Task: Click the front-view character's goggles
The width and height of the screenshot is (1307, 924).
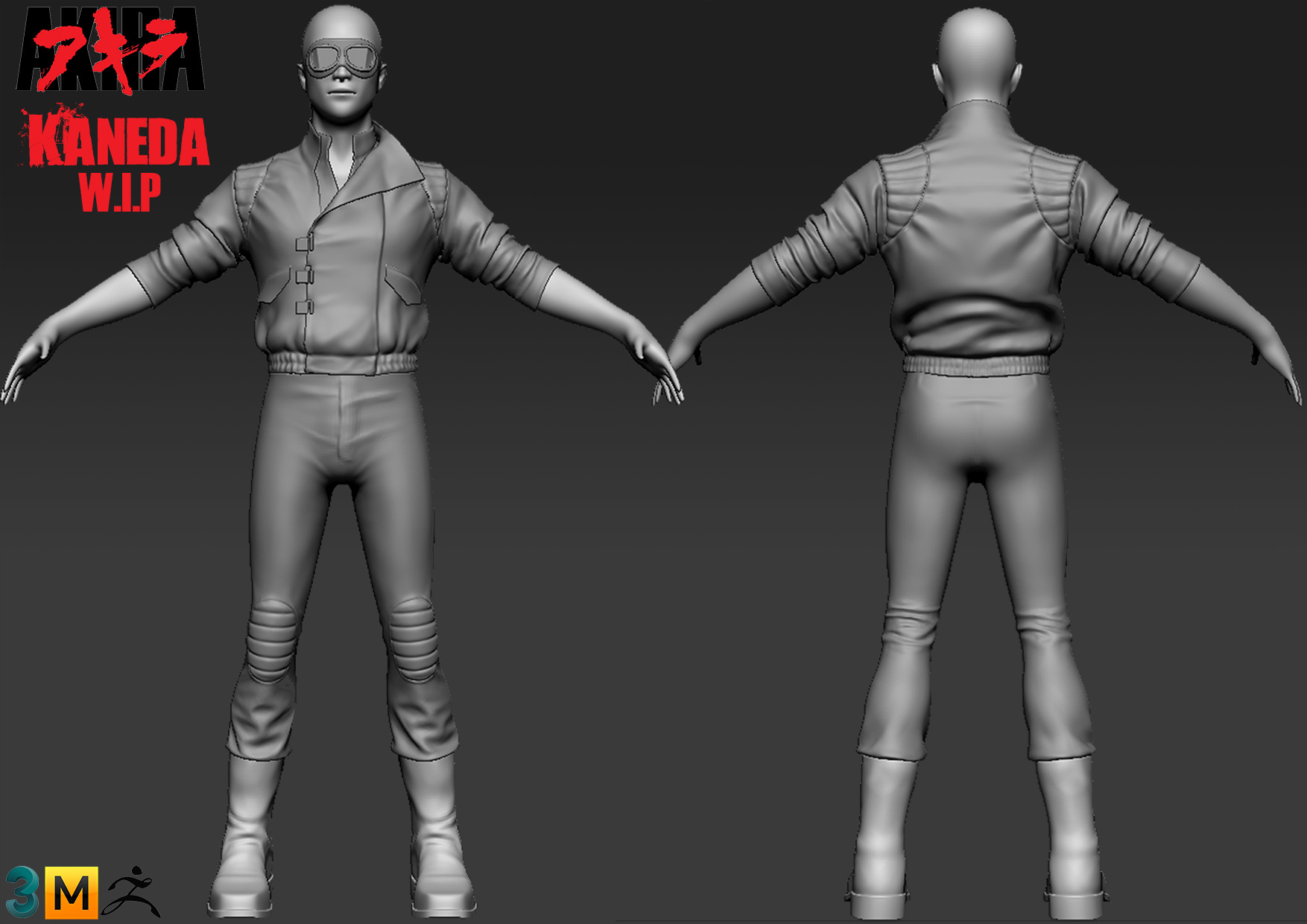Action: [x=342, y=59]
